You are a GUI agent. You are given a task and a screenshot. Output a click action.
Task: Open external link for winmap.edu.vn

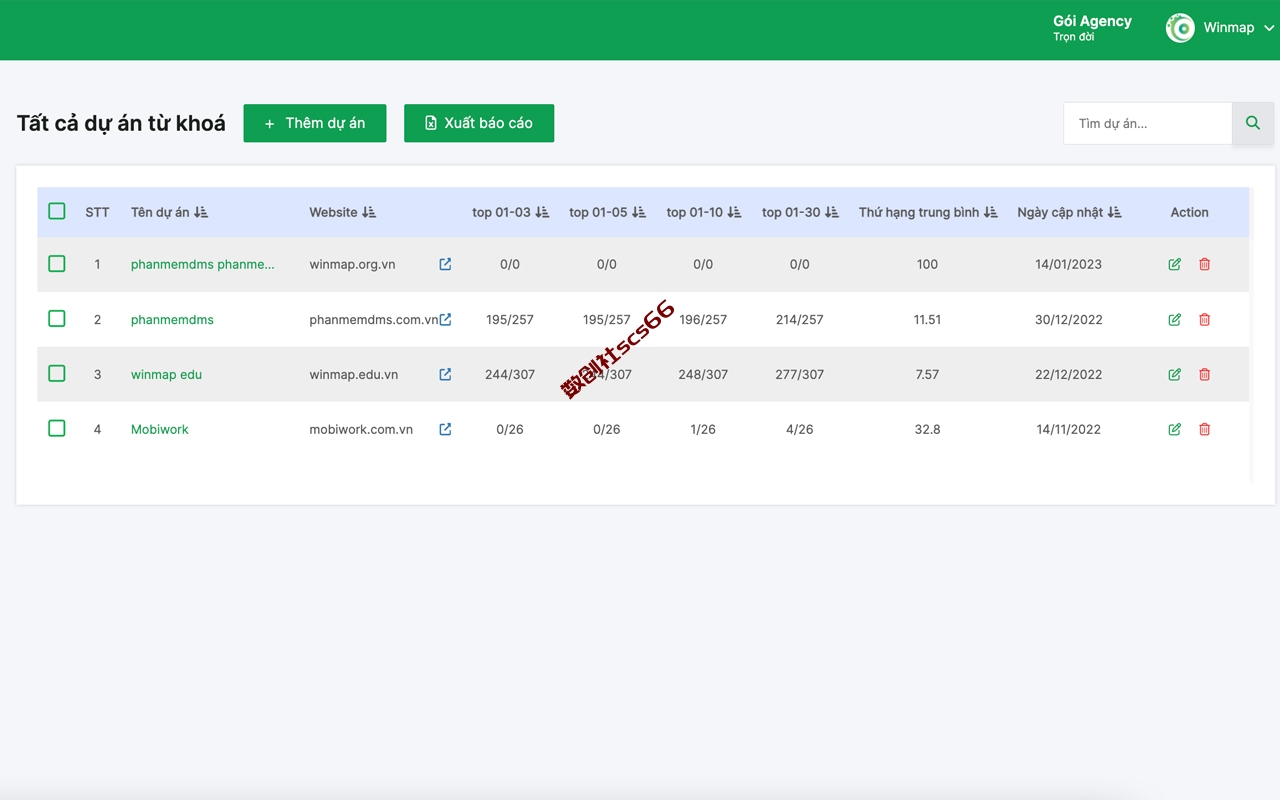pos(445,374)
